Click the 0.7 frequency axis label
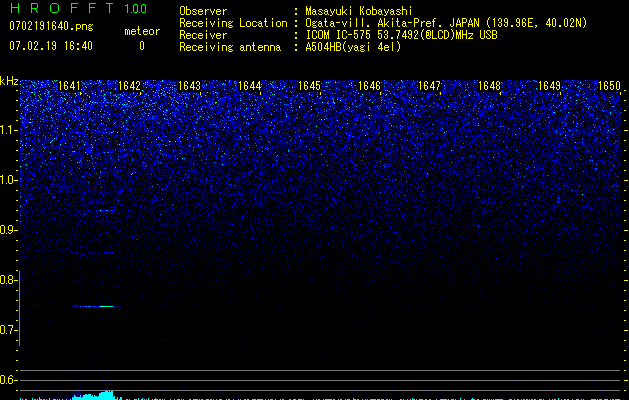The image size is (629, 400). (x=7, y=330)
